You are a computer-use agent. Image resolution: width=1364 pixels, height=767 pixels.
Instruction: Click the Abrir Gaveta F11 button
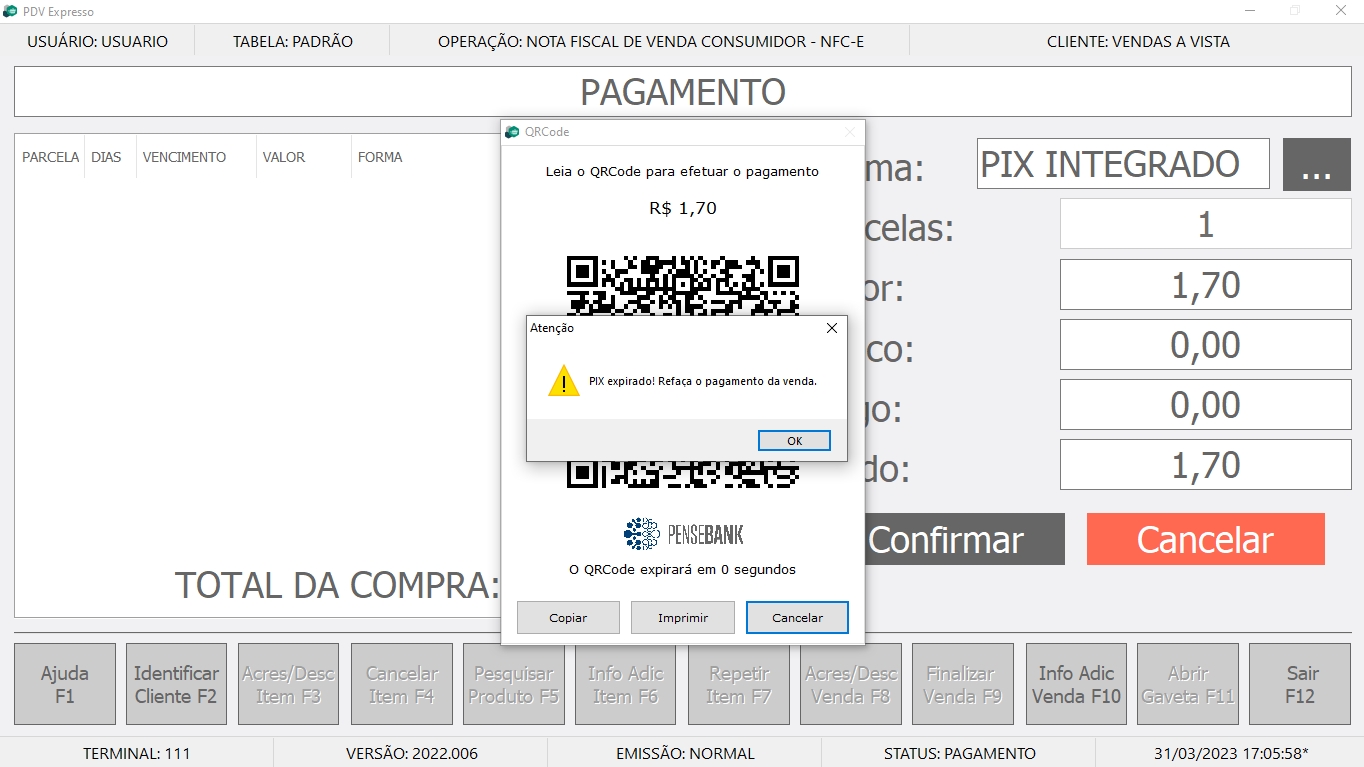click(1188, 684)
